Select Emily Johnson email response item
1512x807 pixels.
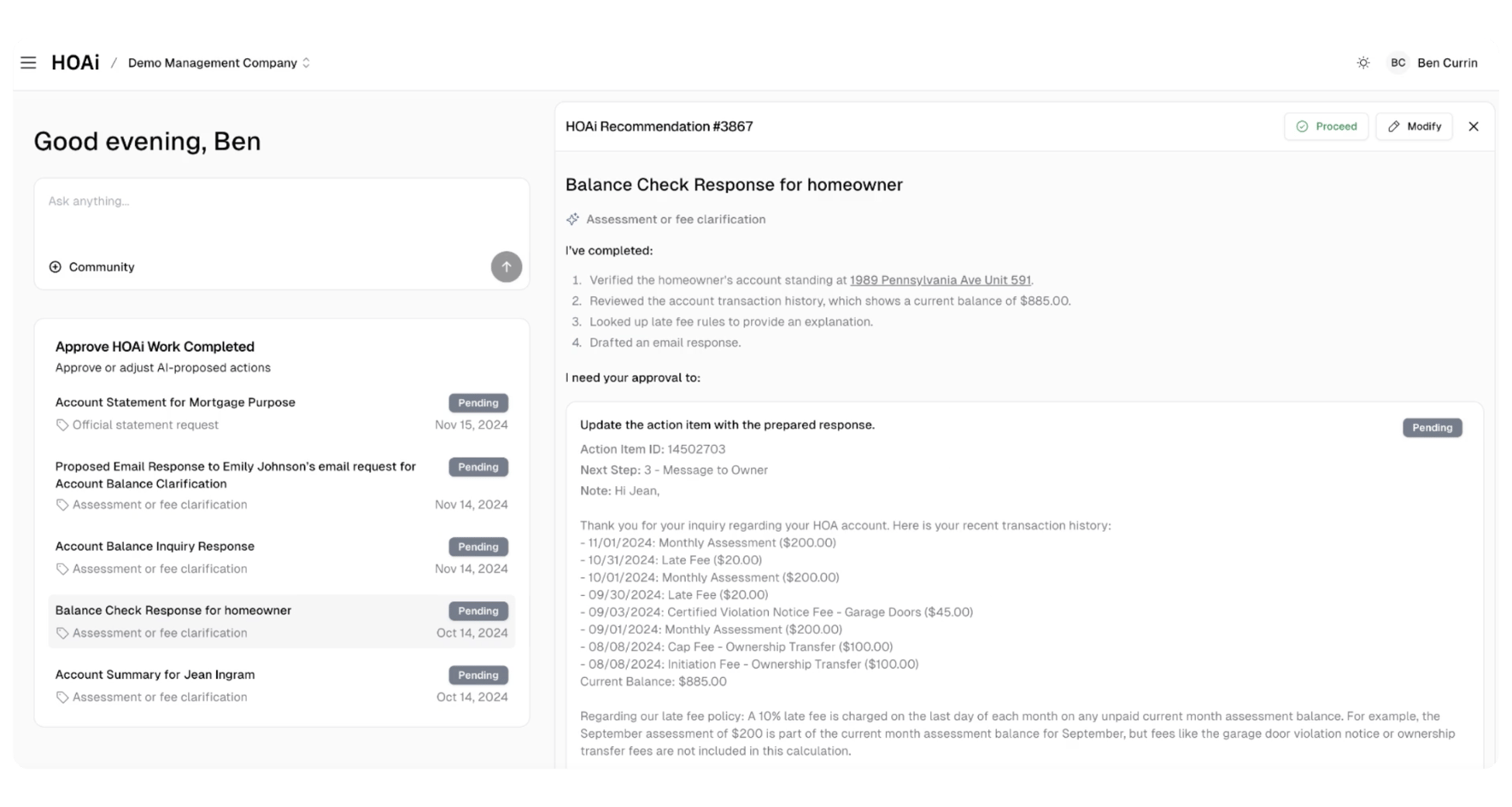click(x=282, y=485)
